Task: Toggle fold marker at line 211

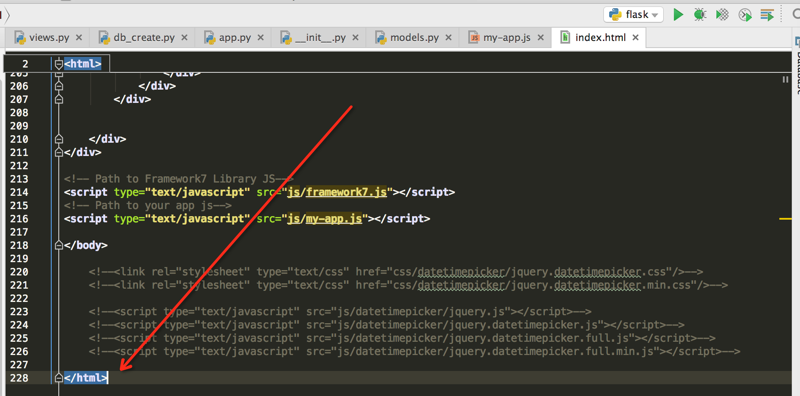Action: point(59,152)
